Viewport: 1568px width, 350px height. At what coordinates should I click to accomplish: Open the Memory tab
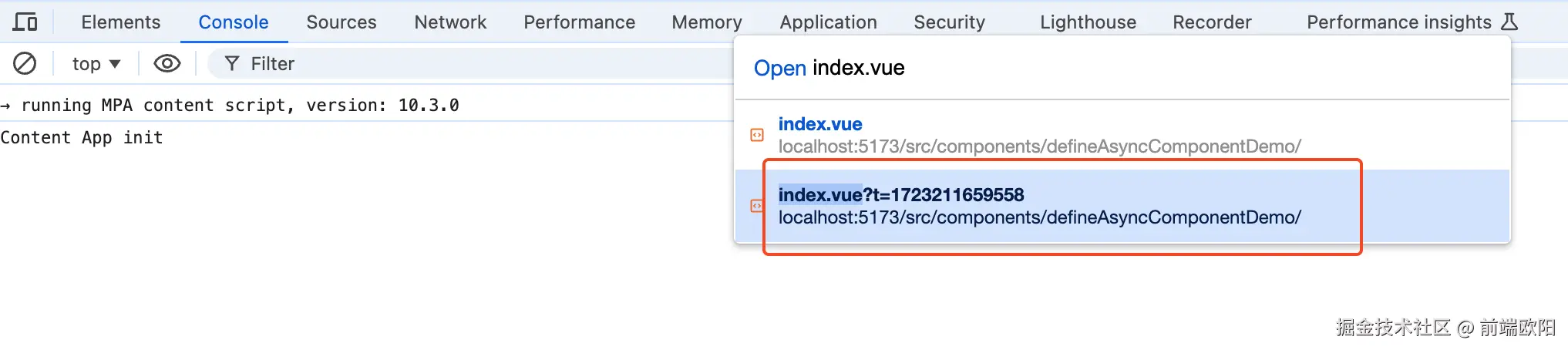(x=707, y=22)
